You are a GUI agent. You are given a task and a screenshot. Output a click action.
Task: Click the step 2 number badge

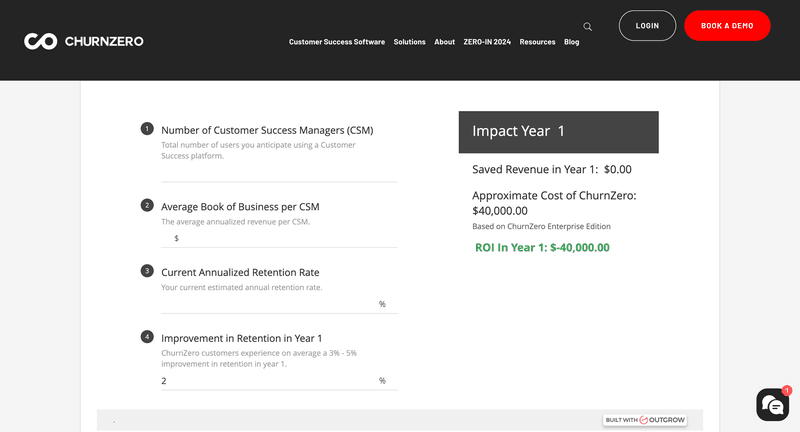point(147,205)
